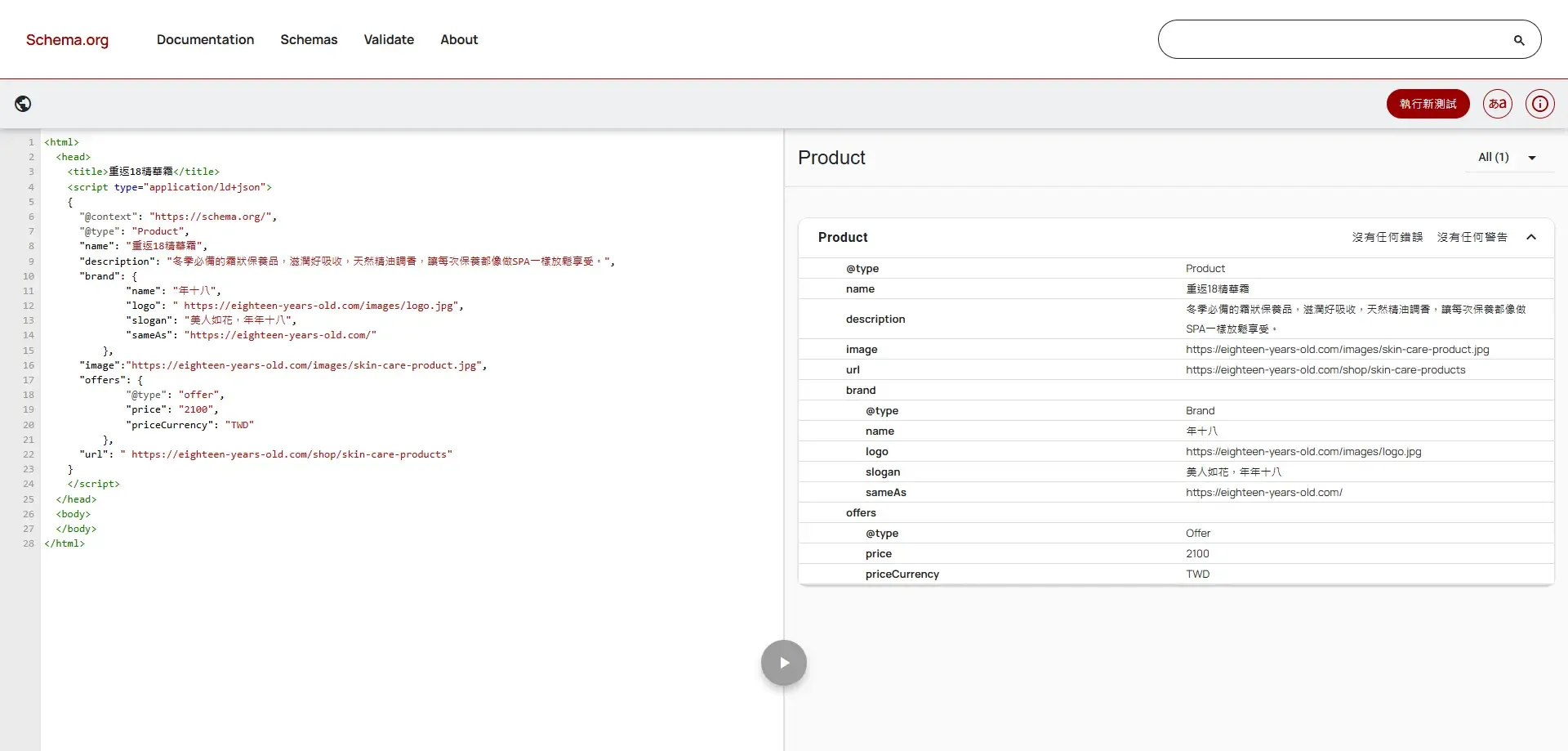
Task: Click the info icon in the toolbar
Action: (1539, 104)
